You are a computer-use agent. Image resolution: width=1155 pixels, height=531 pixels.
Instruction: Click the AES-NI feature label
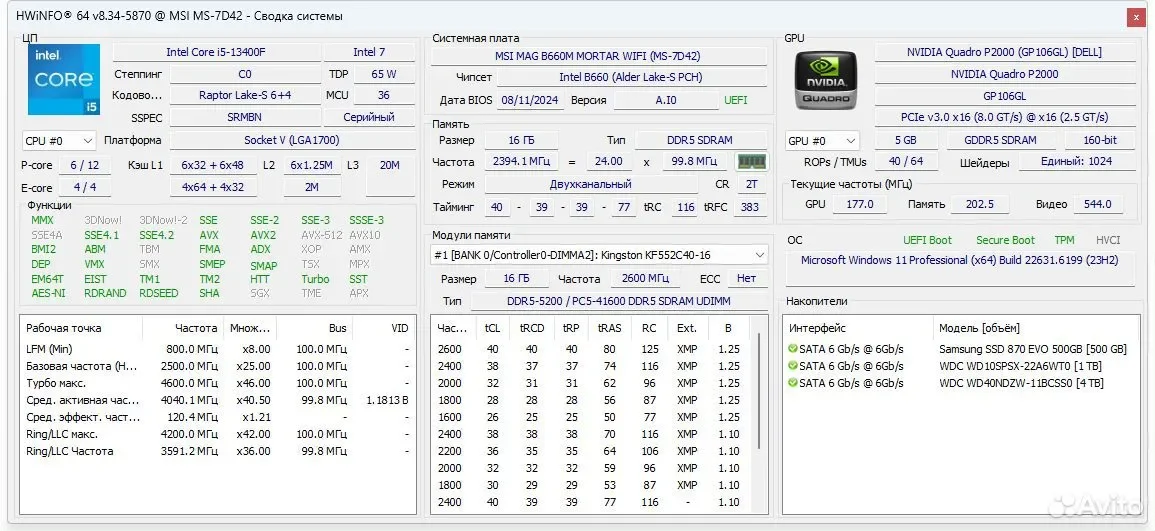(x=48, y=293)
